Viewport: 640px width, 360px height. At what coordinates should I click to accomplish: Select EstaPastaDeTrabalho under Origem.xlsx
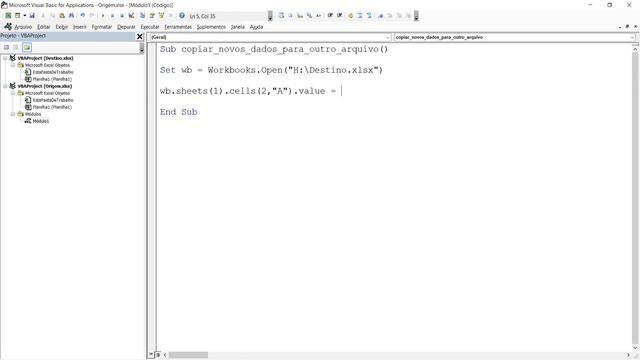pyautogui.click(x=53, y=100)
